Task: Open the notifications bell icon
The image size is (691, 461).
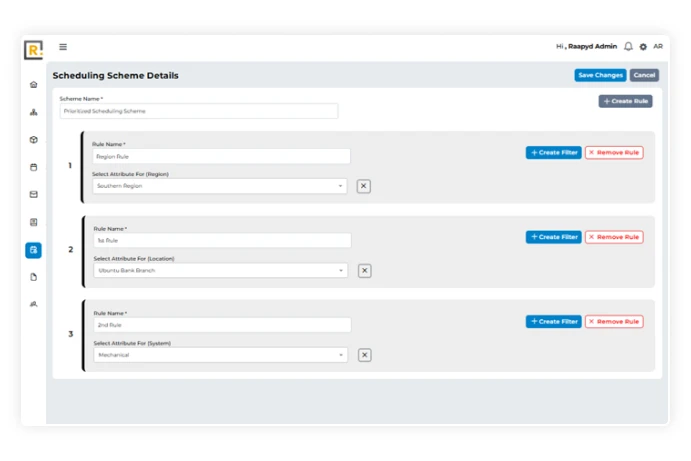Action: click(628, 47)
